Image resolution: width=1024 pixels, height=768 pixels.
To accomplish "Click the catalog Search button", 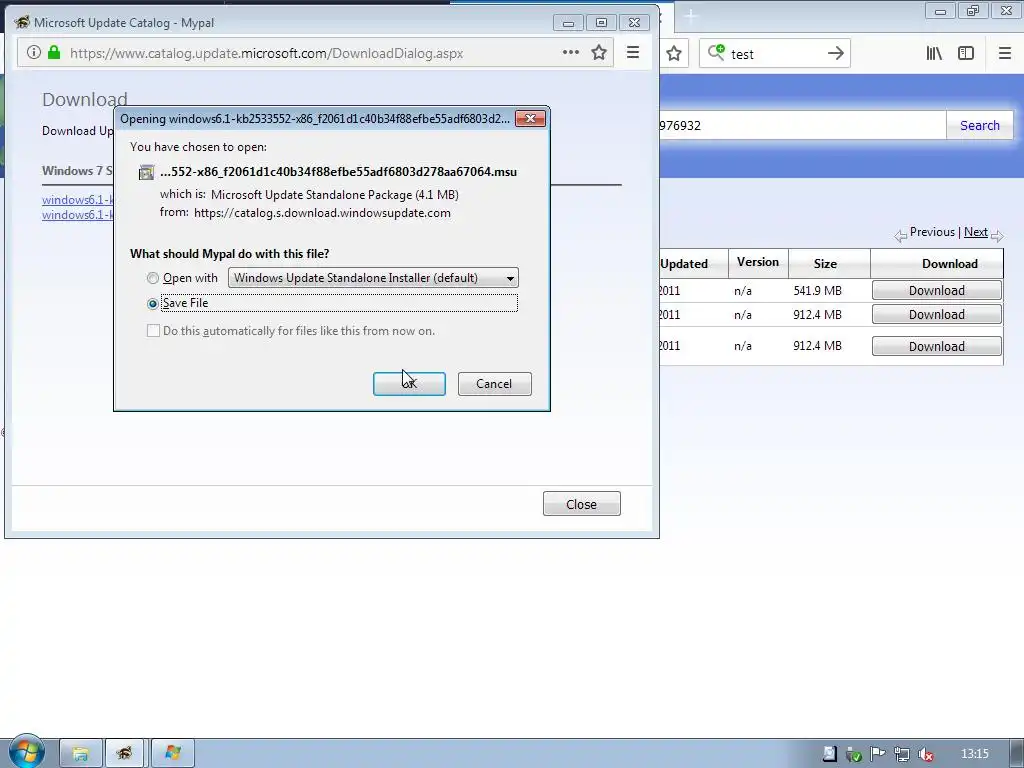I will click(980, 125).
